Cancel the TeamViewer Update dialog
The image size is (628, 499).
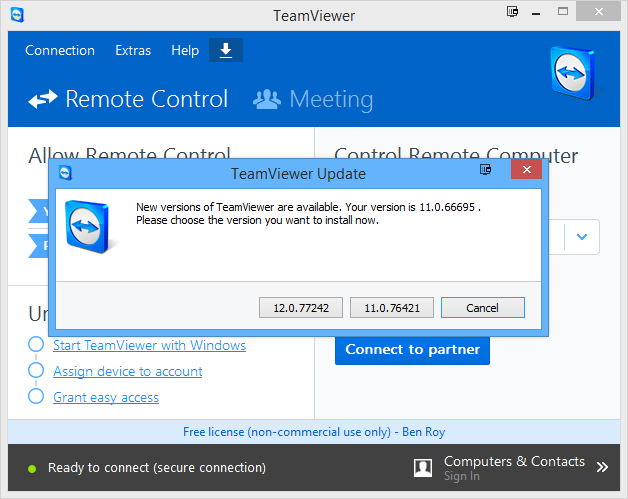coord(482,308)
